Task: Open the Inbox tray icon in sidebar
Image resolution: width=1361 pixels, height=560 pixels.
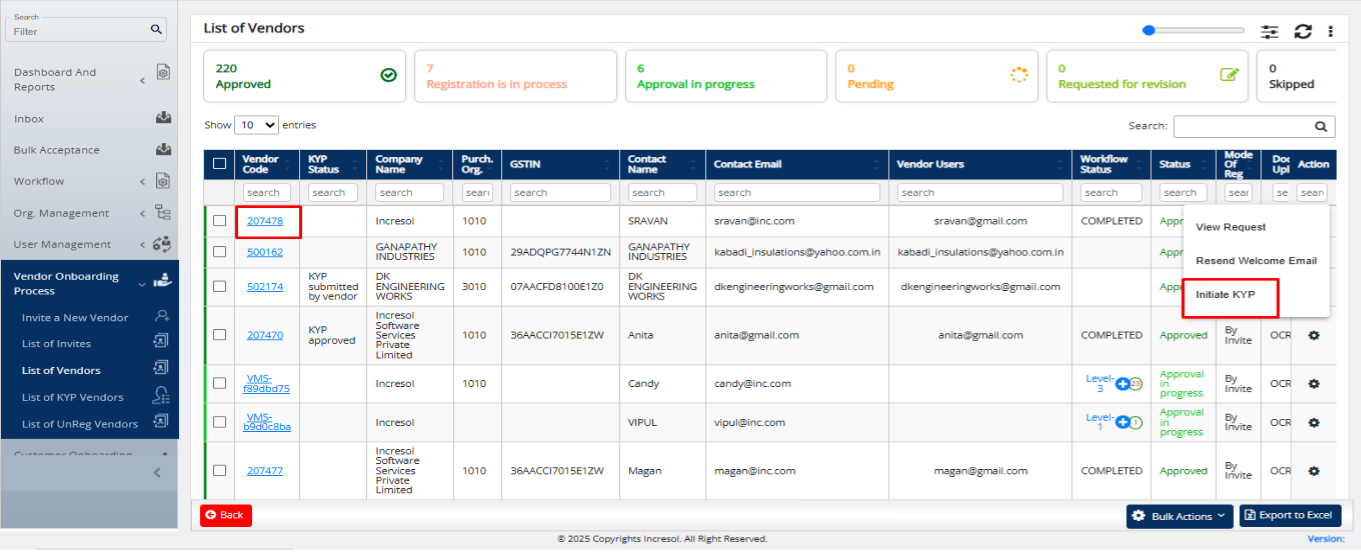Action: click(164, 118)
